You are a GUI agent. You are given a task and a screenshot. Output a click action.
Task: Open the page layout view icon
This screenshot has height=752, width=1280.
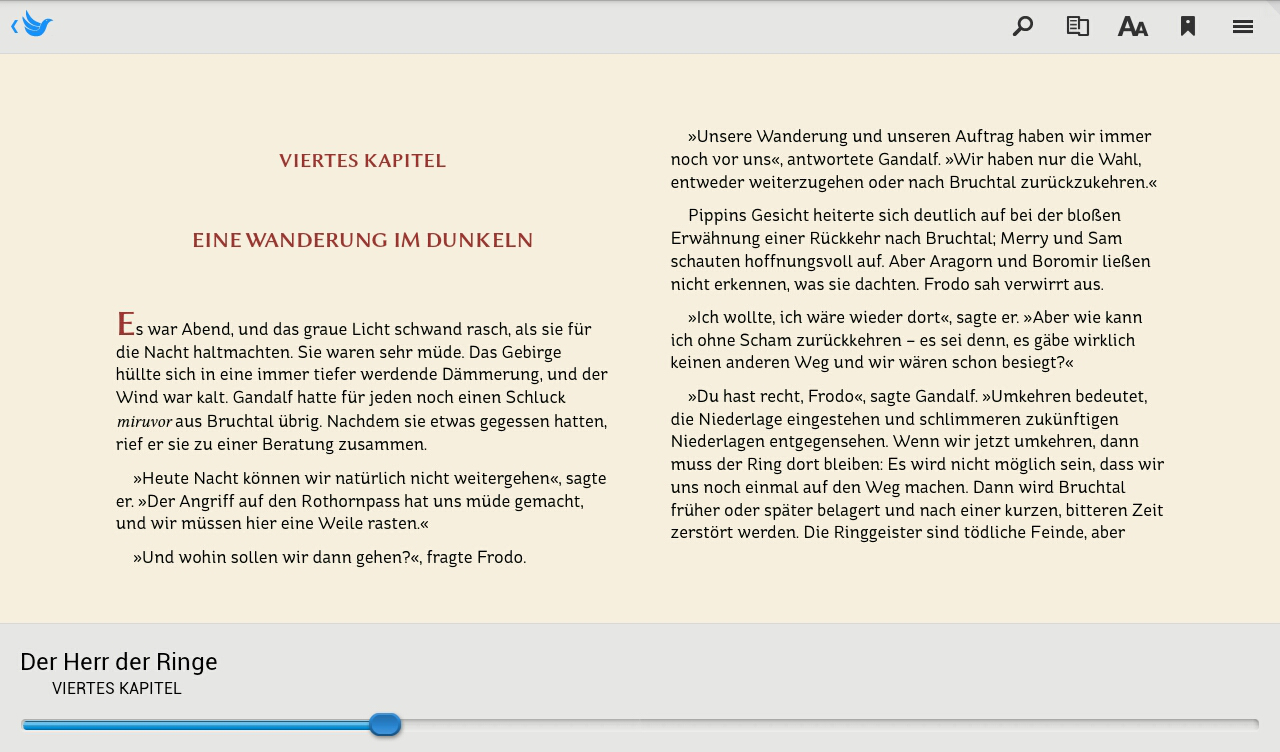[1077, 26]
